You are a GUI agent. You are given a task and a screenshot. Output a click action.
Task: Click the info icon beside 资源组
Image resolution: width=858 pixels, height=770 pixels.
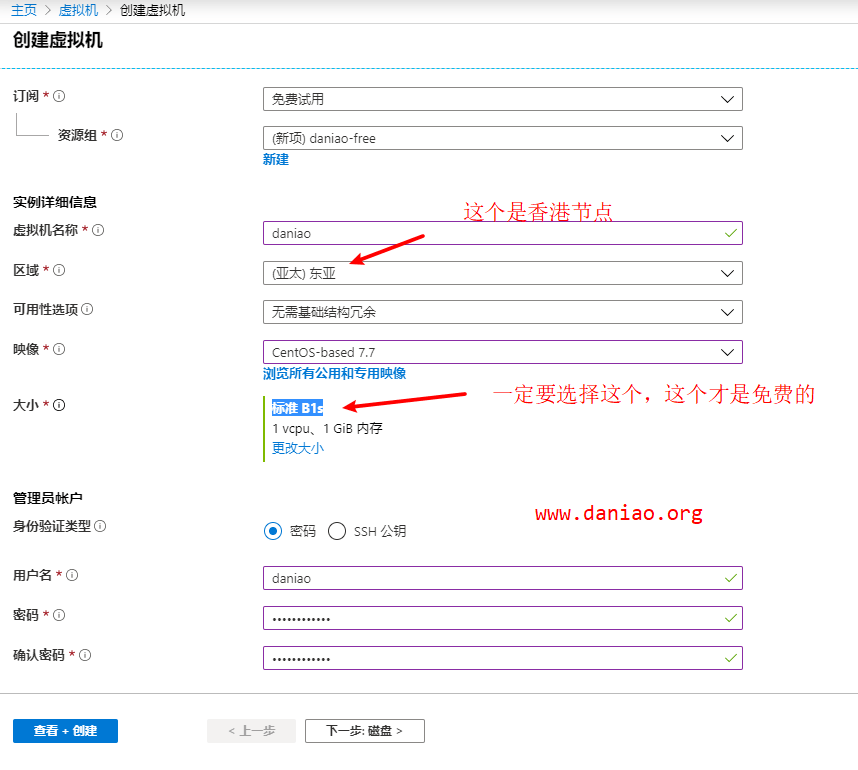pyautogui.click(x=117, y=135)
